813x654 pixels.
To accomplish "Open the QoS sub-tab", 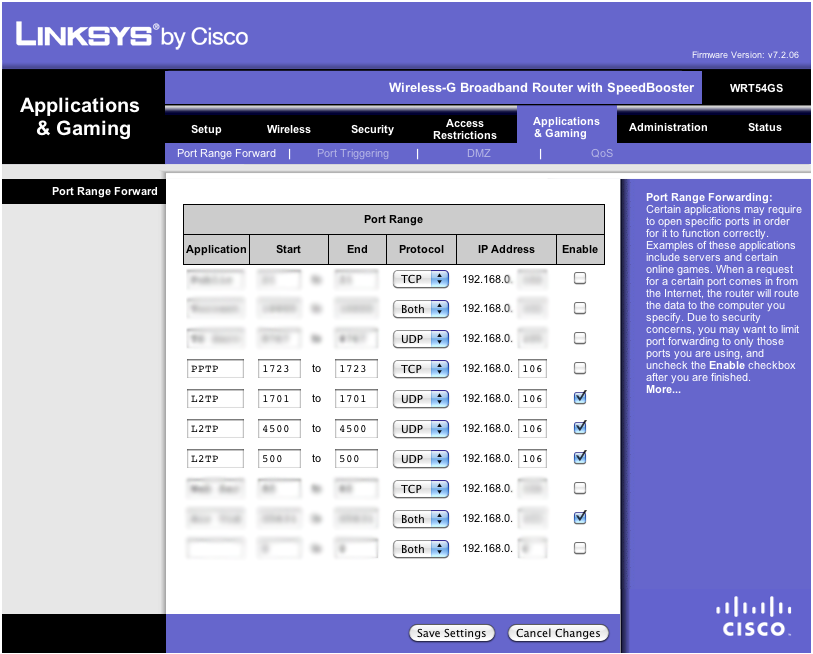I will coord(601,154).
